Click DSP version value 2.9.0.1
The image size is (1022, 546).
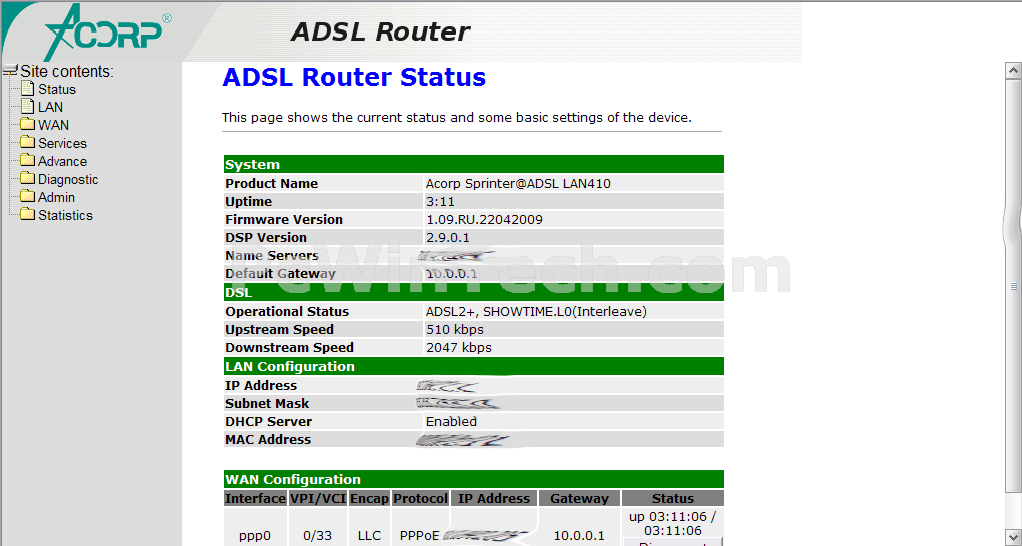447,238
